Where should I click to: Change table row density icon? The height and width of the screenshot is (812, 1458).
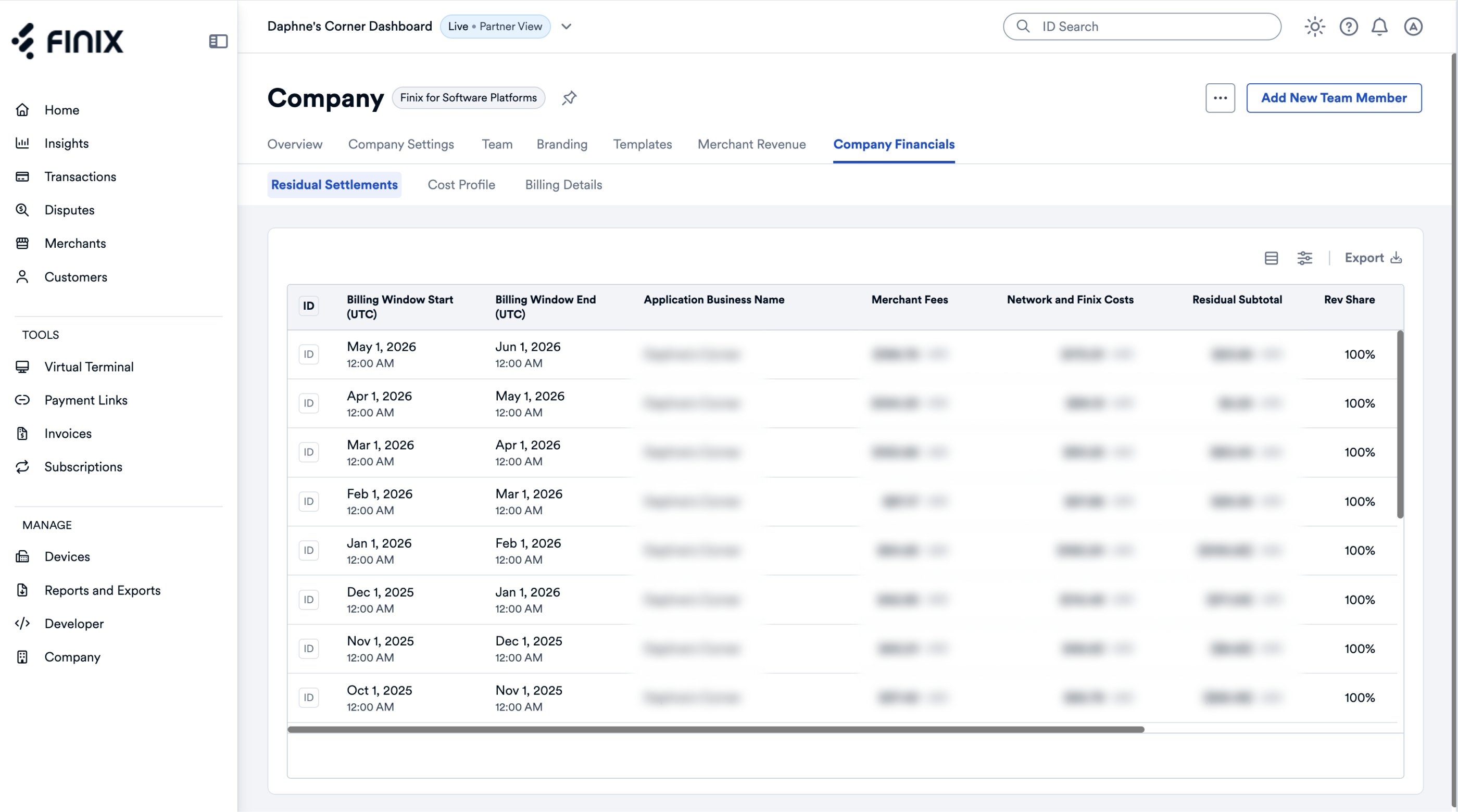(1271, 258)
